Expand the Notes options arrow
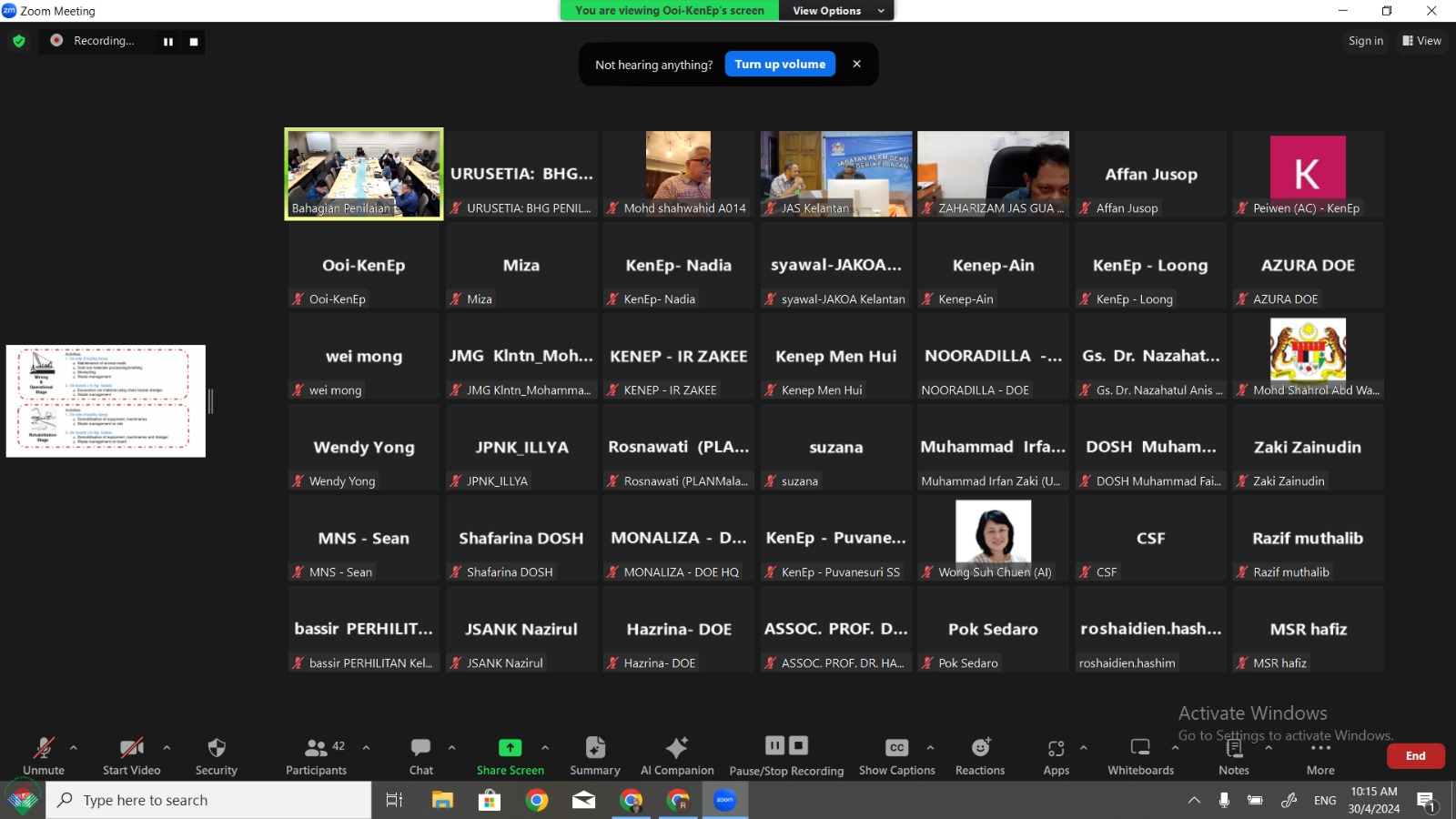This screenshot has width=1456, height=819. tap(1269, 747)
